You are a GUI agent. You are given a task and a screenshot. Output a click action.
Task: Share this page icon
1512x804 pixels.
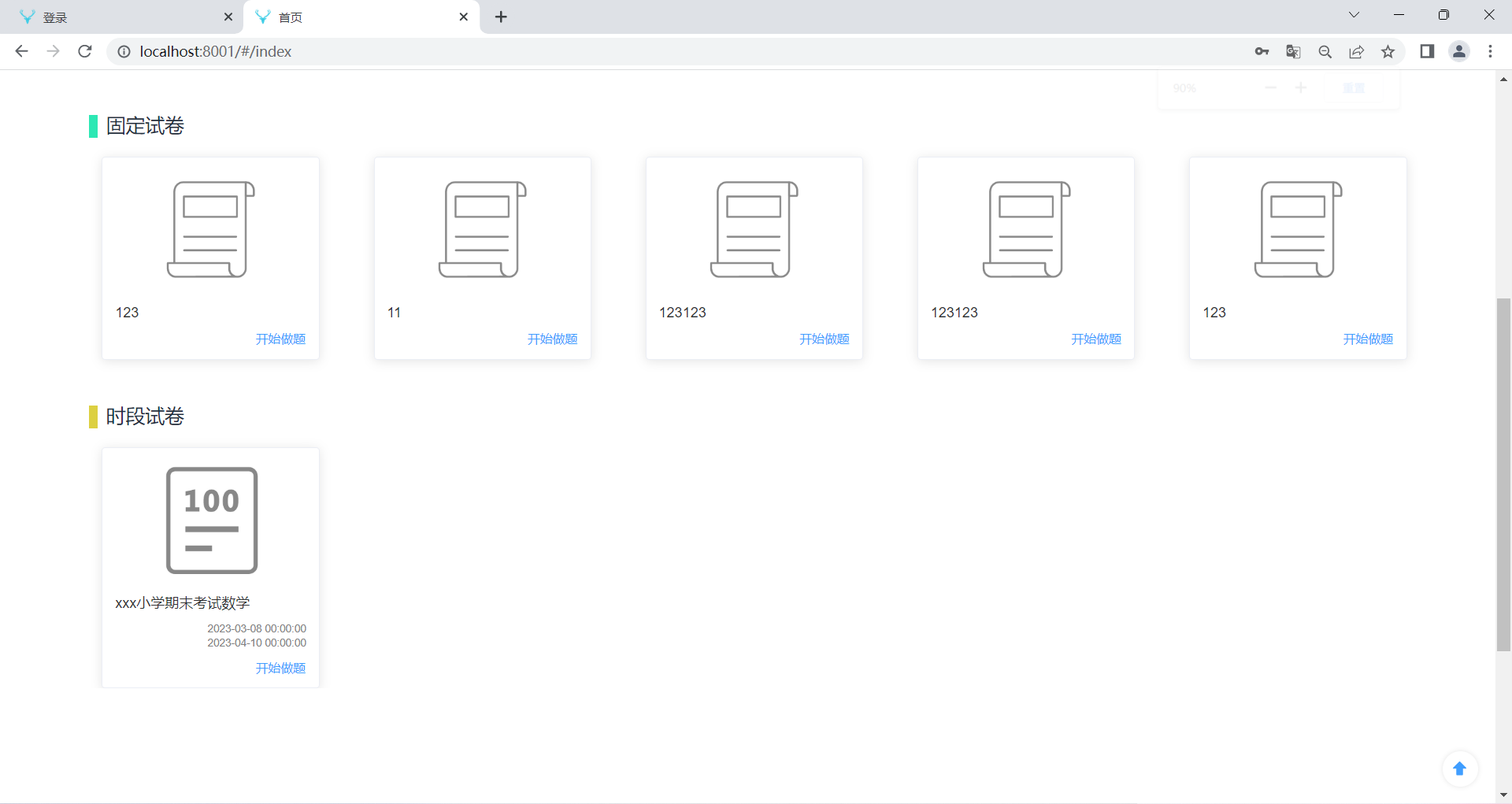click(x=1356, y=51)
